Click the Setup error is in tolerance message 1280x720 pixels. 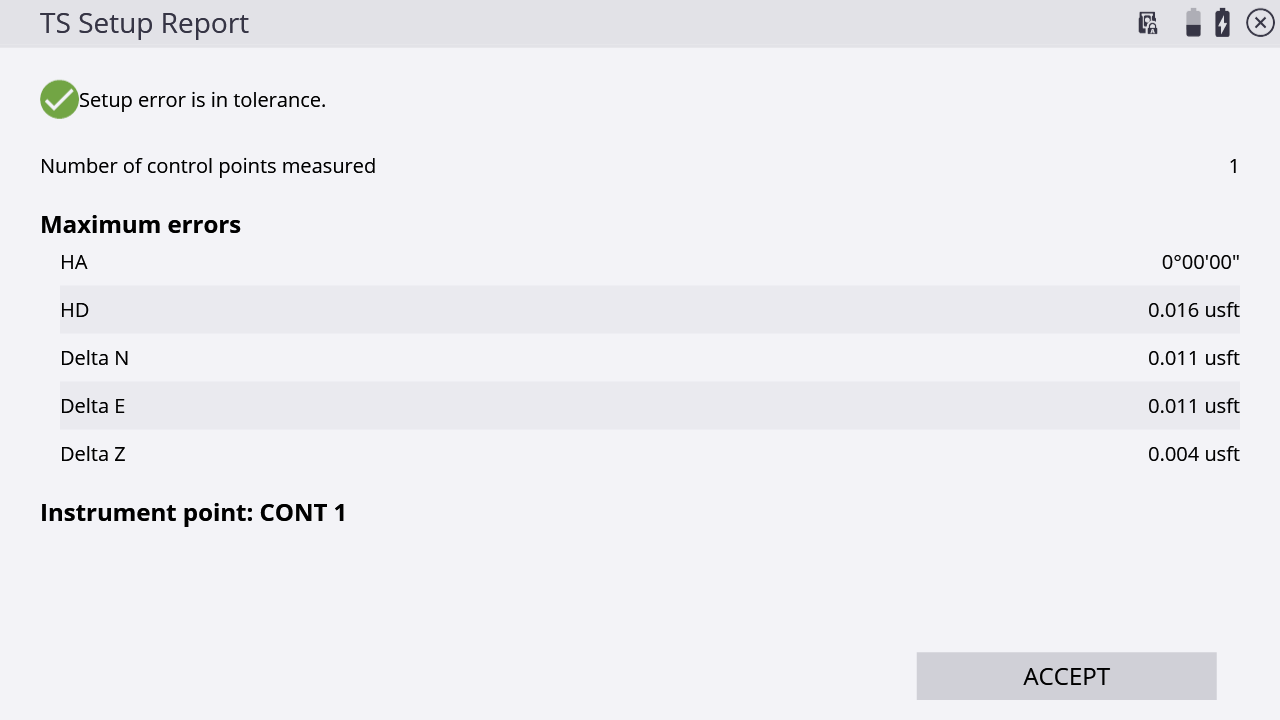coord(203,100)
